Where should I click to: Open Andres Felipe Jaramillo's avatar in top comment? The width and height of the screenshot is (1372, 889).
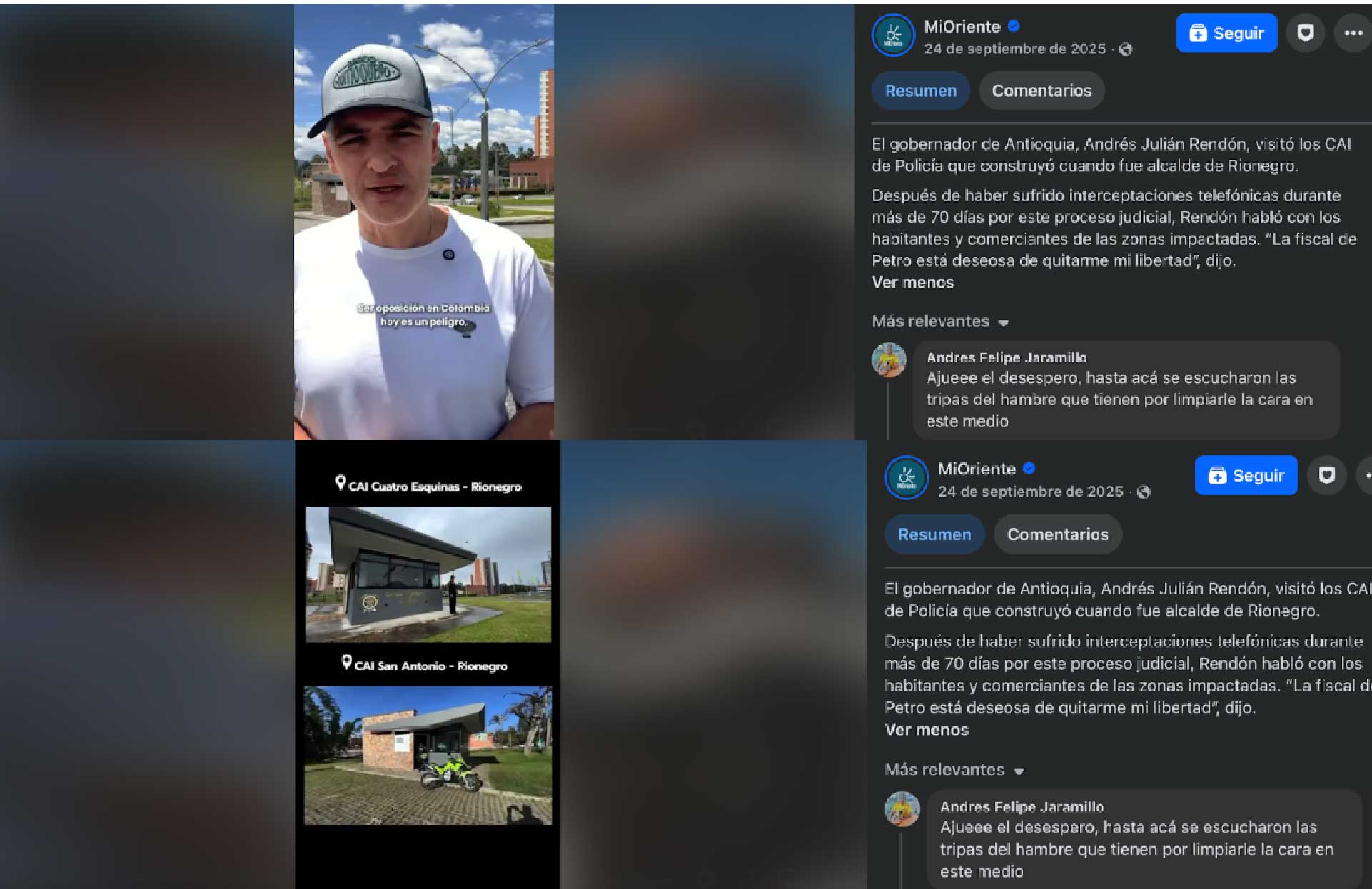[x=889, y=360]
